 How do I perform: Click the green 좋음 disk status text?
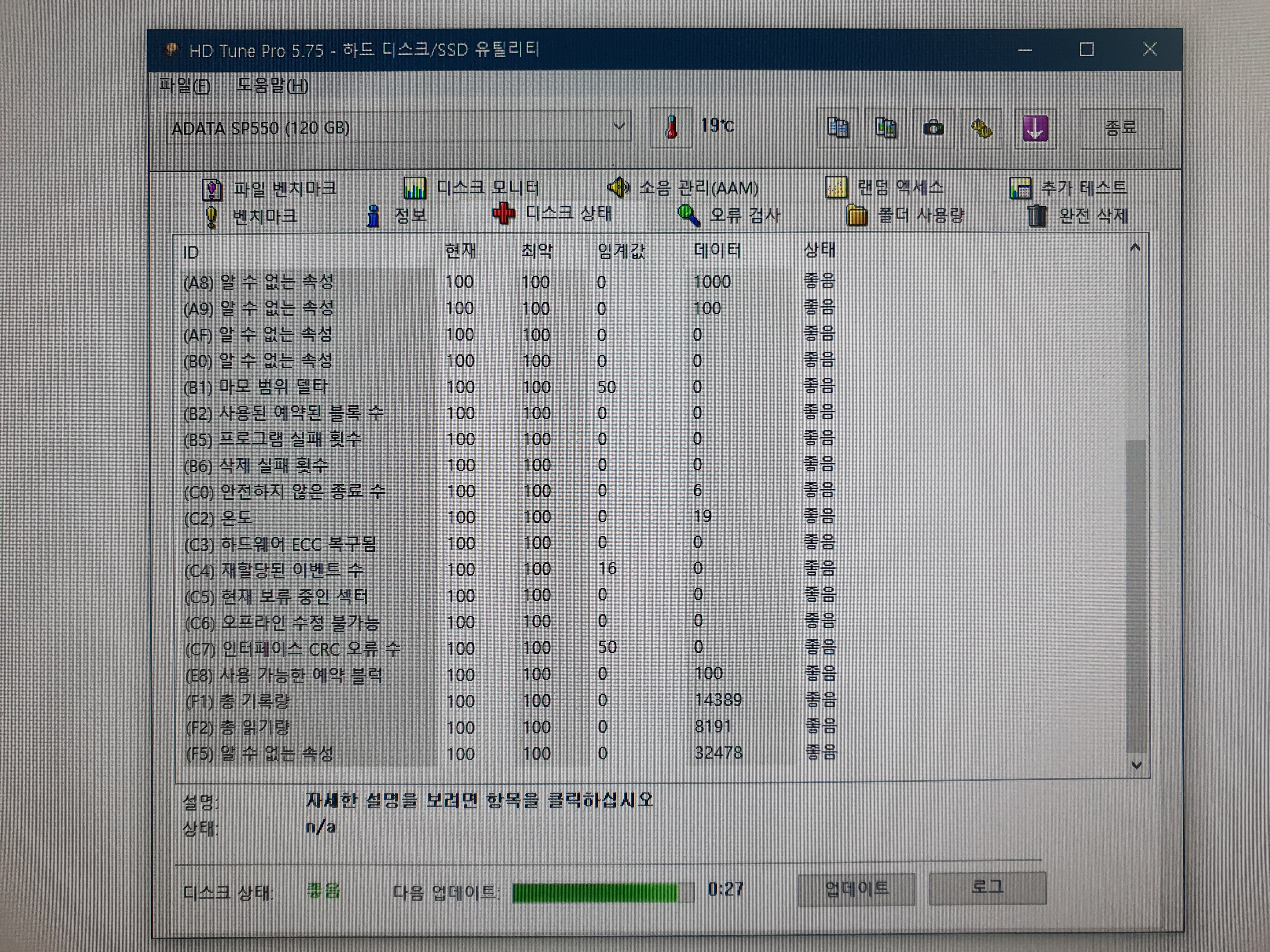[323, 891]
